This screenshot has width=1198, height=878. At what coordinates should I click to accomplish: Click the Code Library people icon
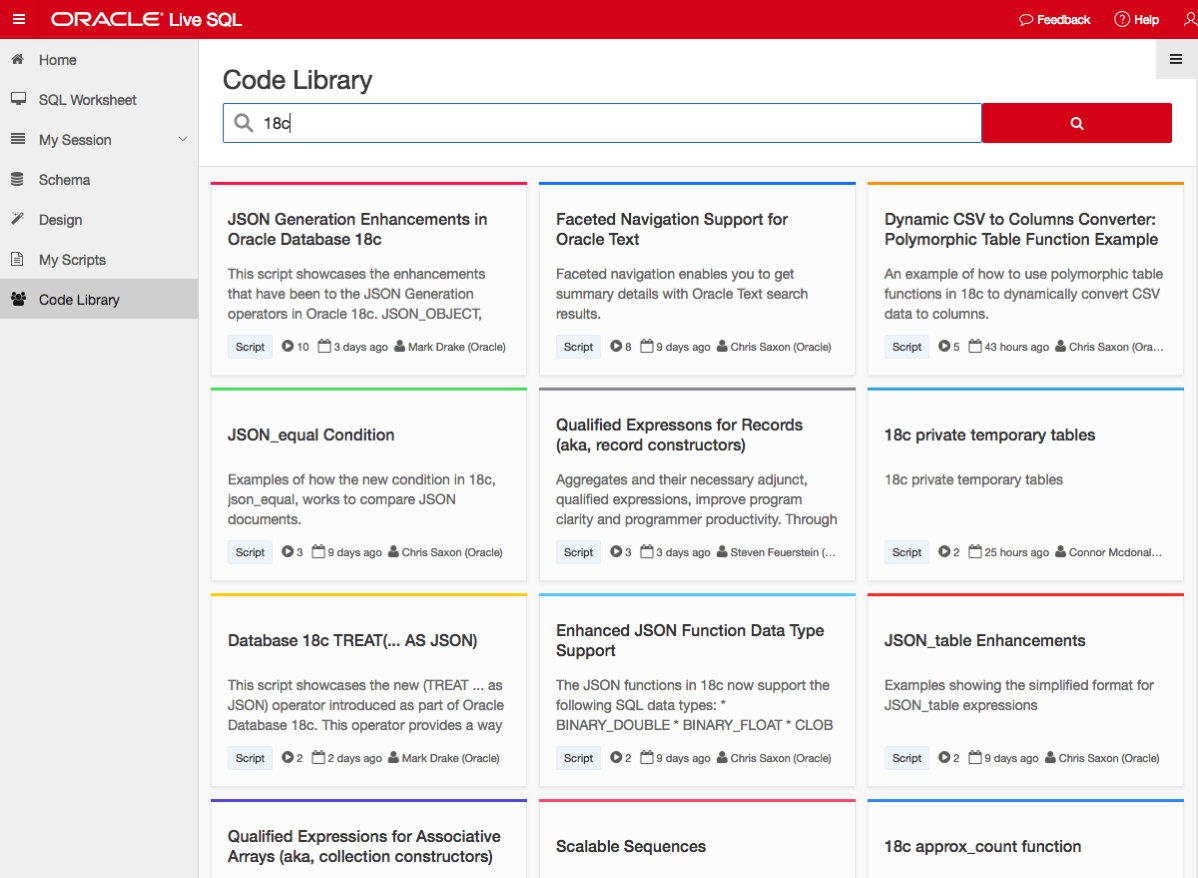click(18, 299)
